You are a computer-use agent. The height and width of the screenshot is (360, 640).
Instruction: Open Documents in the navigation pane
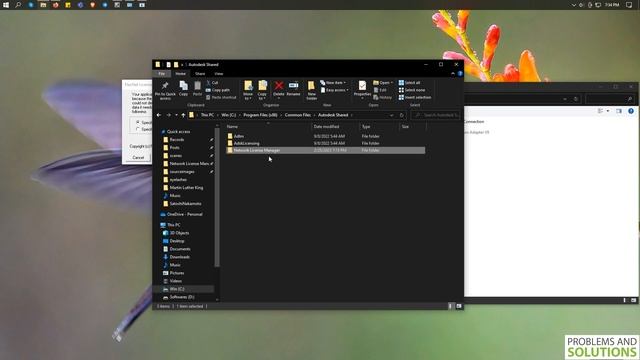[180, 249]
